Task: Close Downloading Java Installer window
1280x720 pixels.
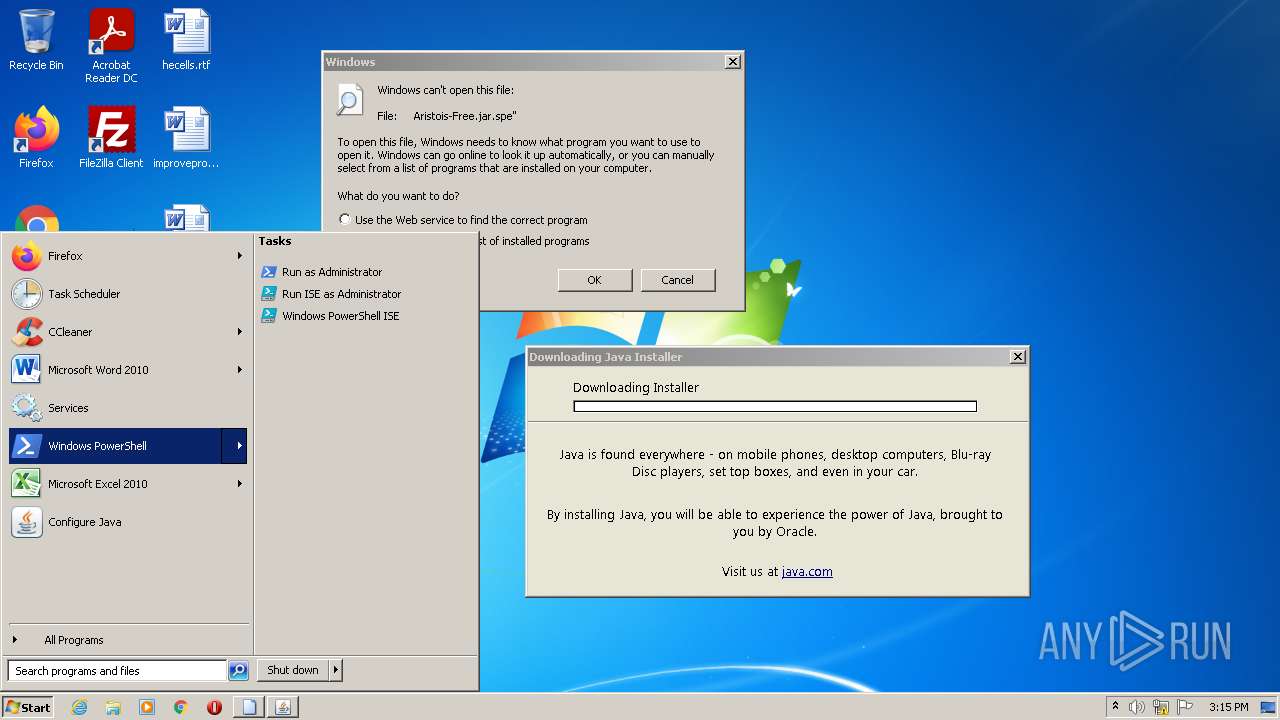Action: [x=1017, y=357]
